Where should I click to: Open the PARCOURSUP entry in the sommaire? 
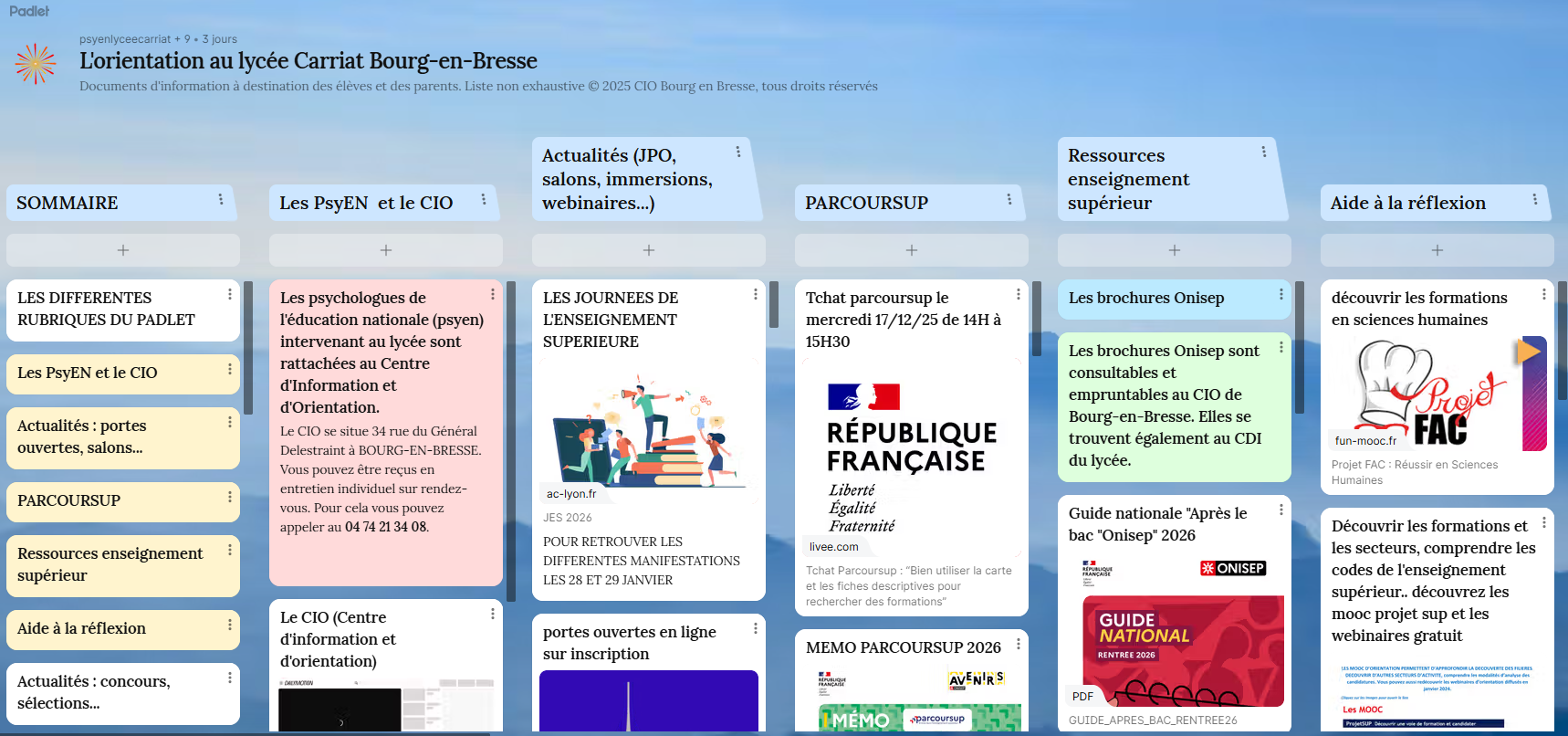click(x=69, y=500)
